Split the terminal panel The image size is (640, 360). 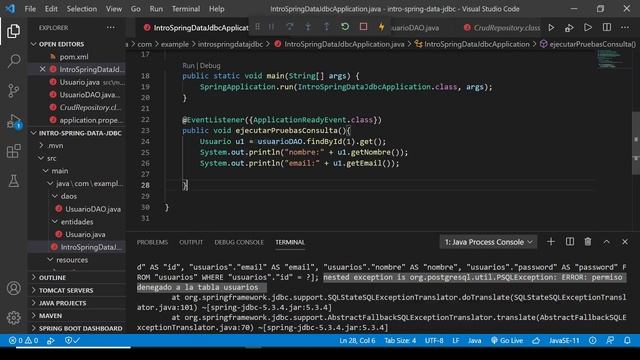[x=570, y=242]
